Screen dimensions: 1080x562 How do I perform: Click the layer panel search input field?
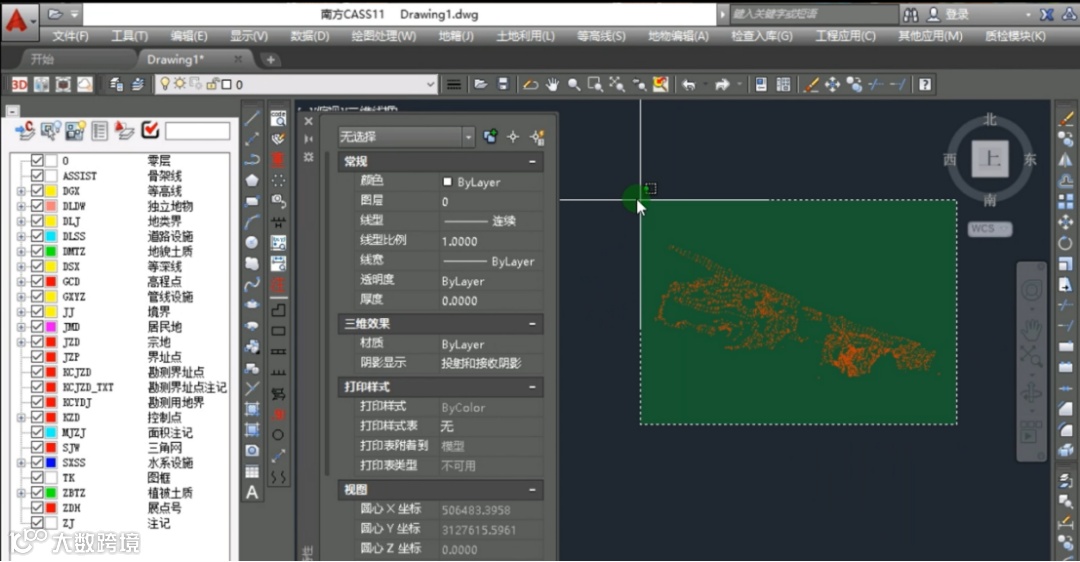pyautogui.click(x=198, y=130)
